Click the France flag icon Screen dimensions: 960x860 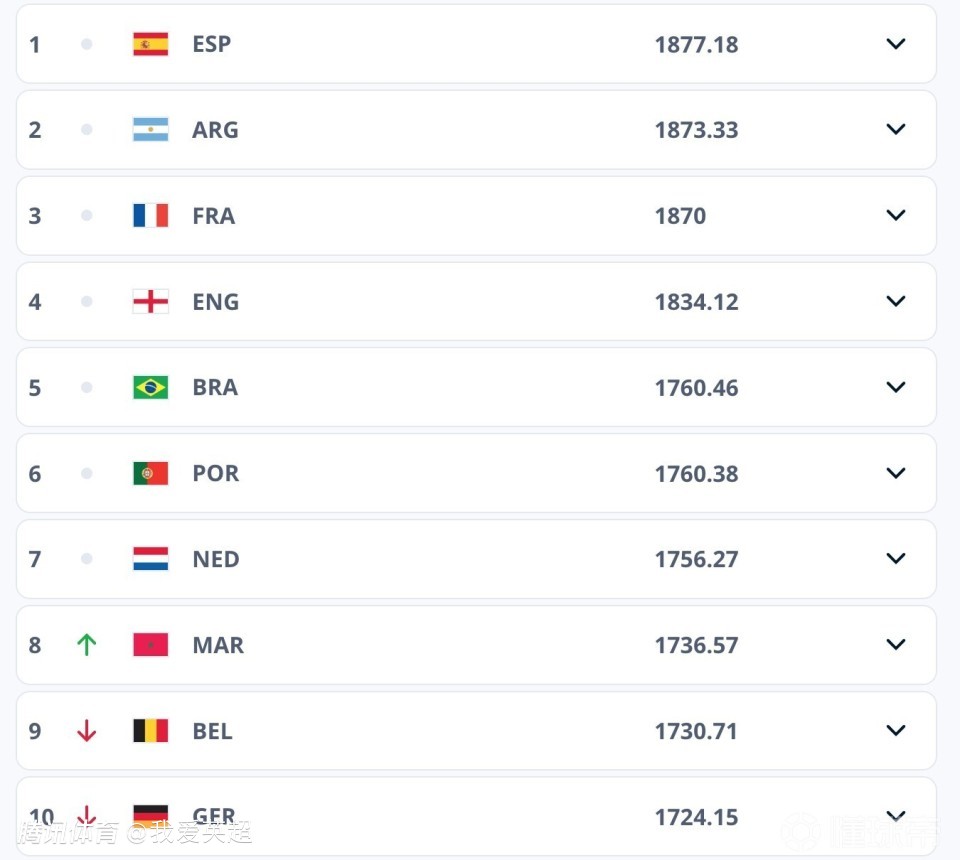[x=151, y=216]
